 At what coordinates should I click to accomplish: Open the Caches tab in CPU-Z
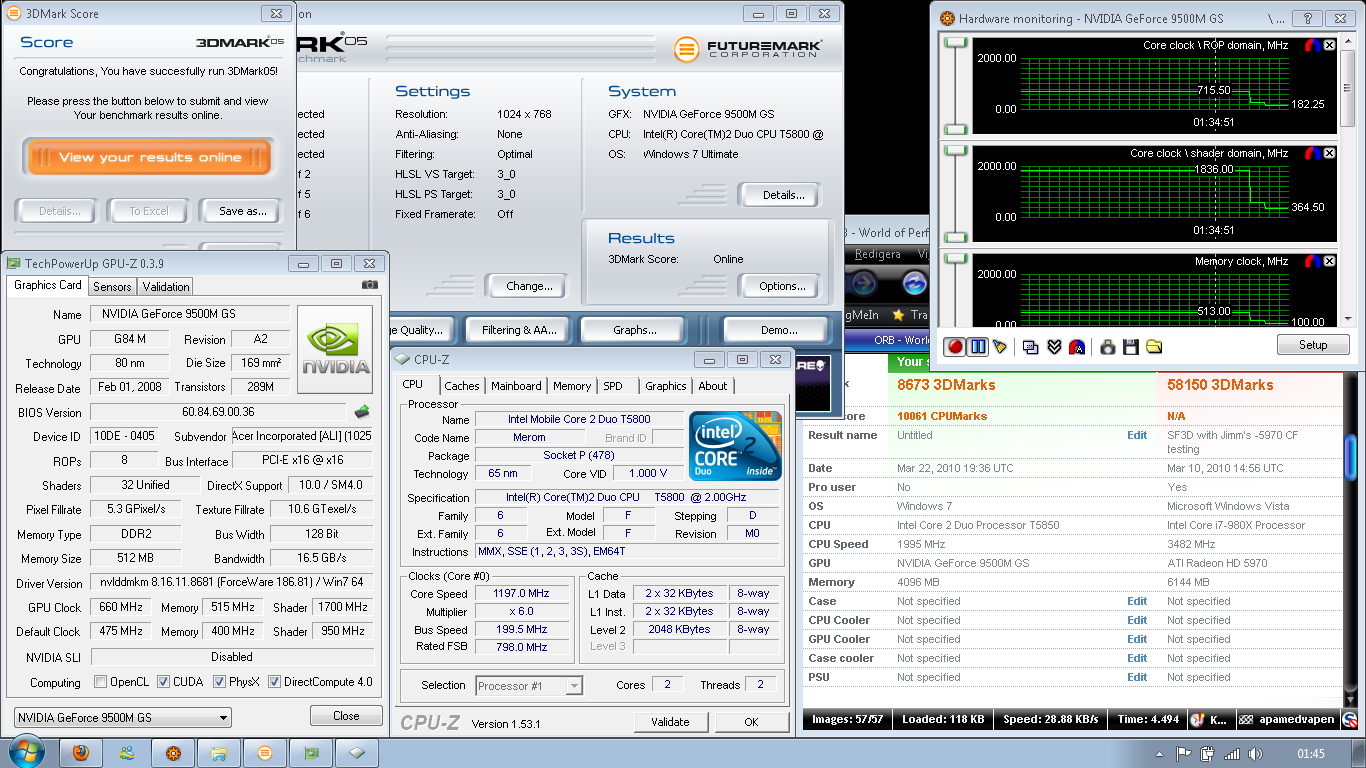[x=462, y=386]
